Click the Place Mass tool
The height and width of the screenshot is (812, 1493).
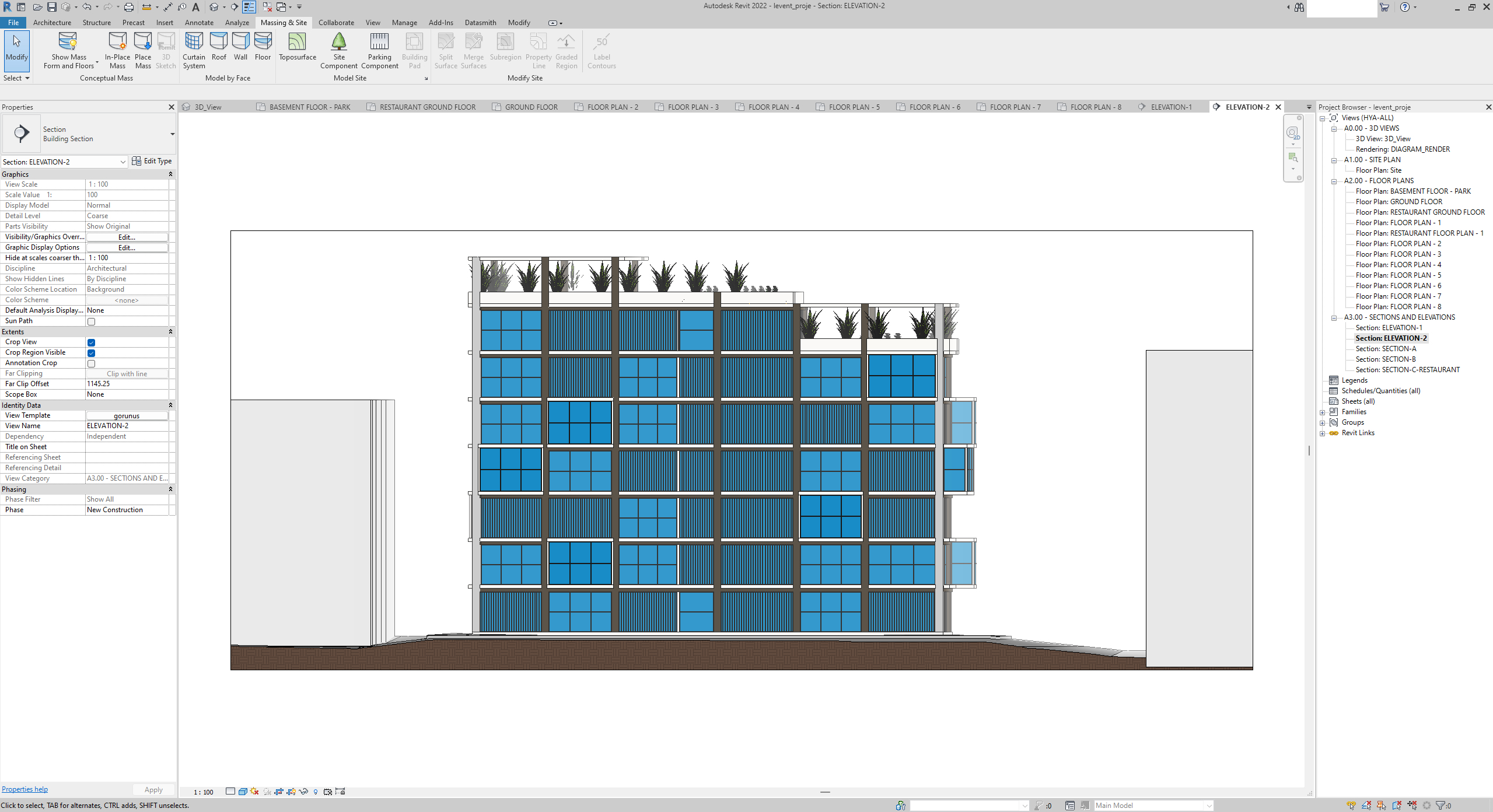143,51
